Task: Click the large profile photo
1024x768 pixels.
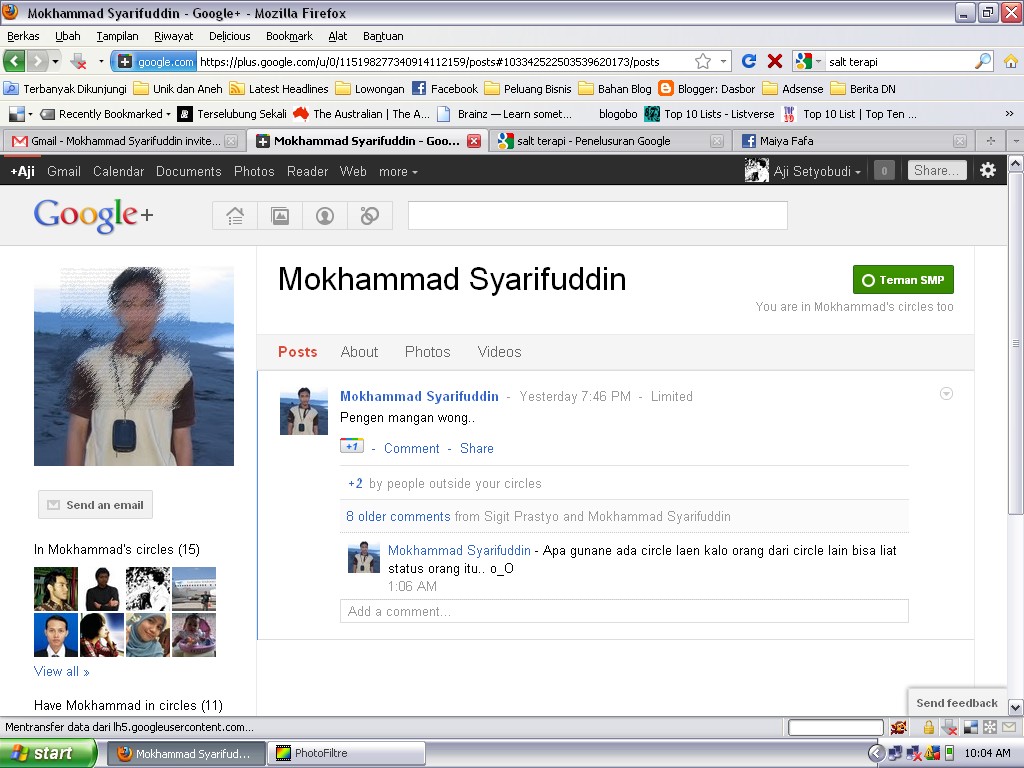Action: [134, 366]
